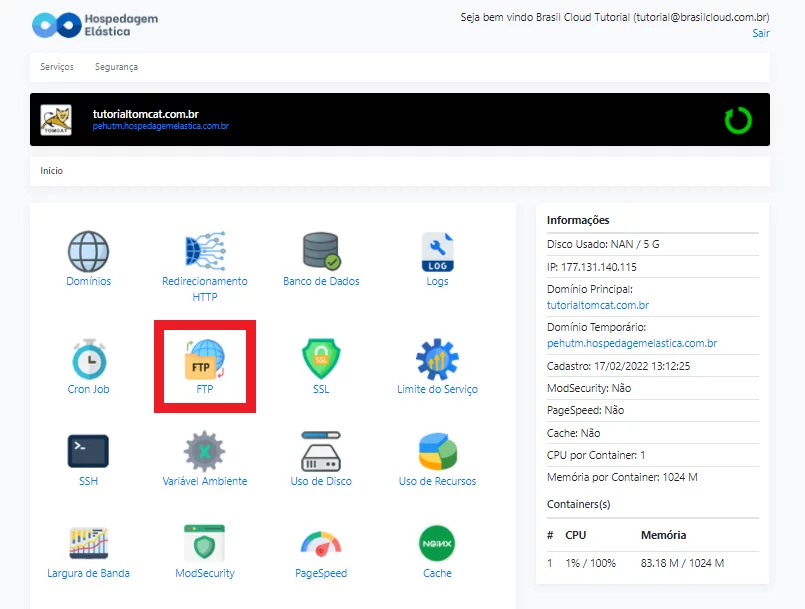Click Domínio Temporário link in Informações
Screen dimensions: 805x609
632,343
